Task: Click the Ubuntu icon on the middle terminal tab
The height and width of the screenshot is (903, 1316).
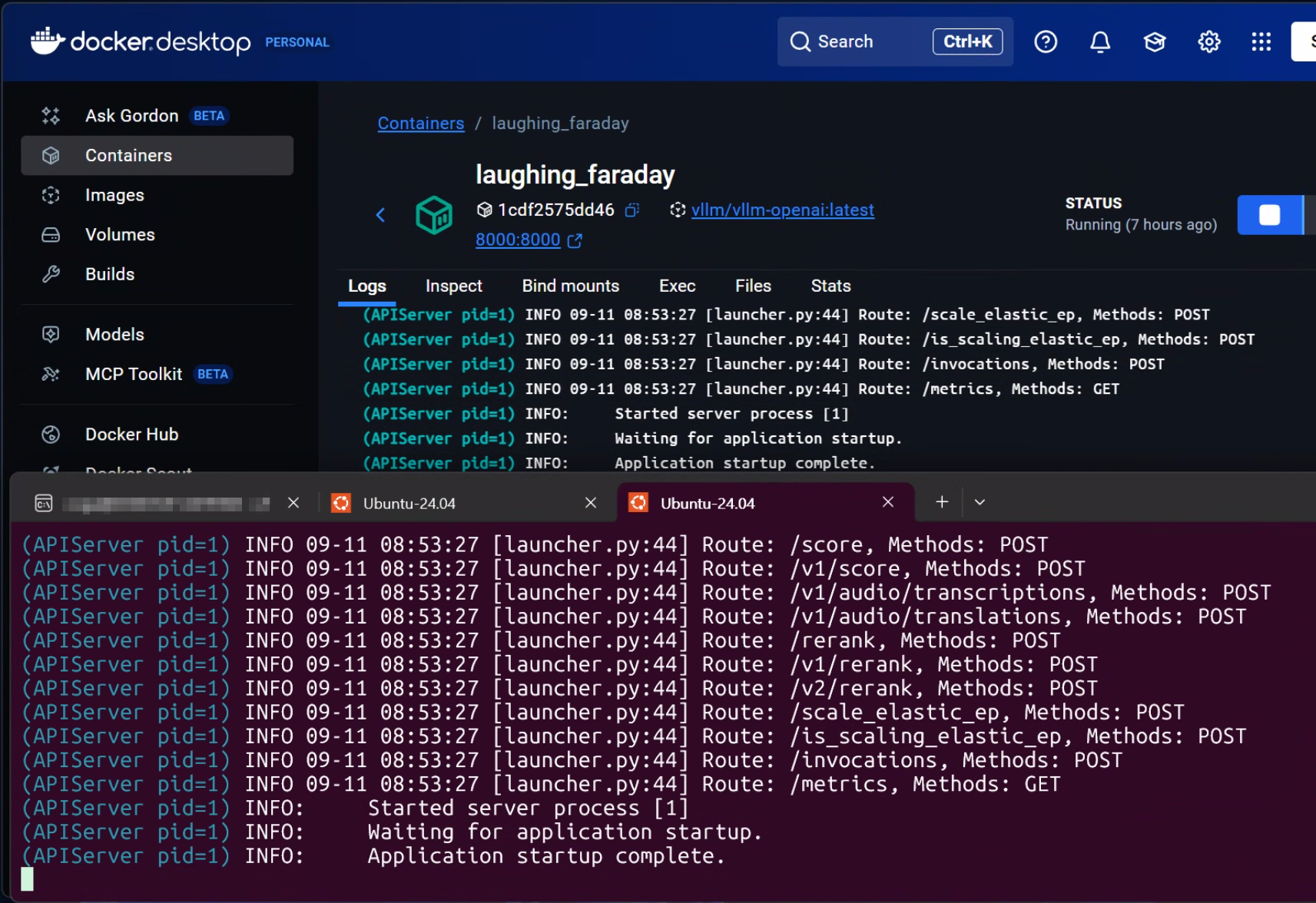Action: click(x=341, y=503)
